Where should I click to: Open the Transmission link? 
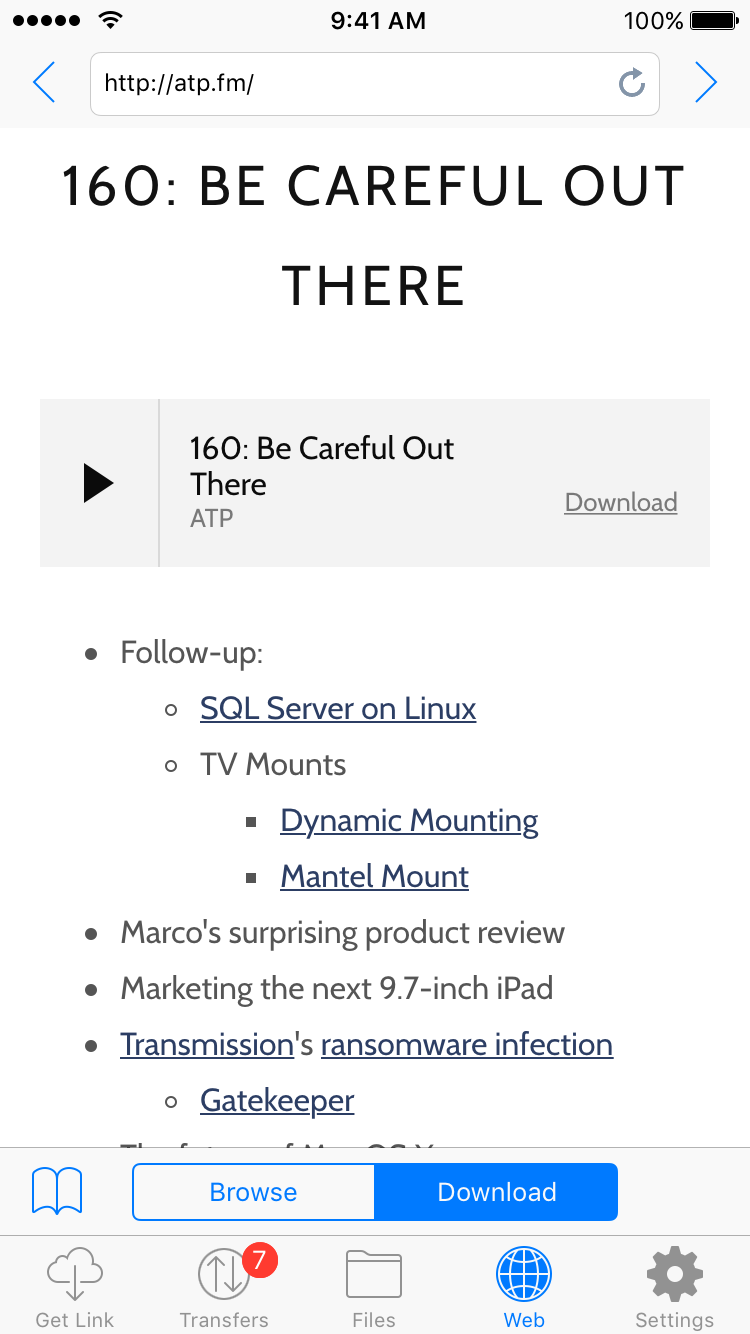point(206,1045)
